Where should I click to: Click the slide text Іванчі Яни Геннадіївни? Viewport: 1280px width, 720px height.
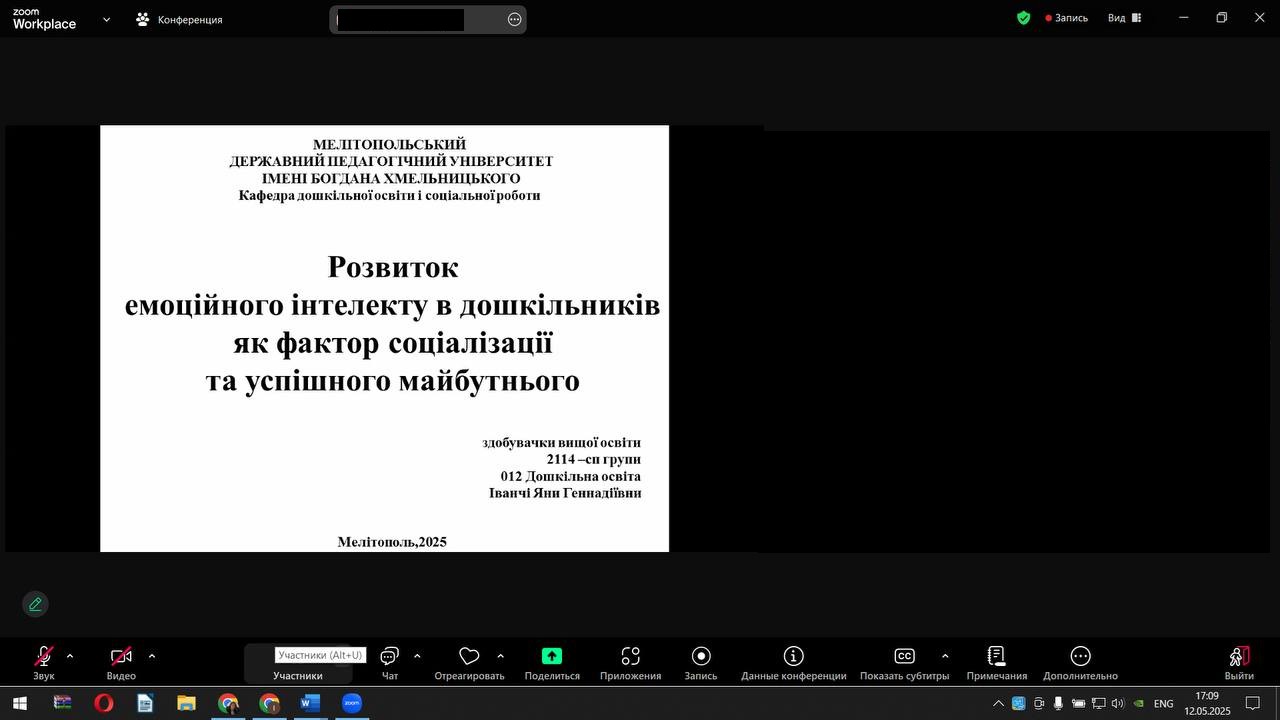click(565, 493)
